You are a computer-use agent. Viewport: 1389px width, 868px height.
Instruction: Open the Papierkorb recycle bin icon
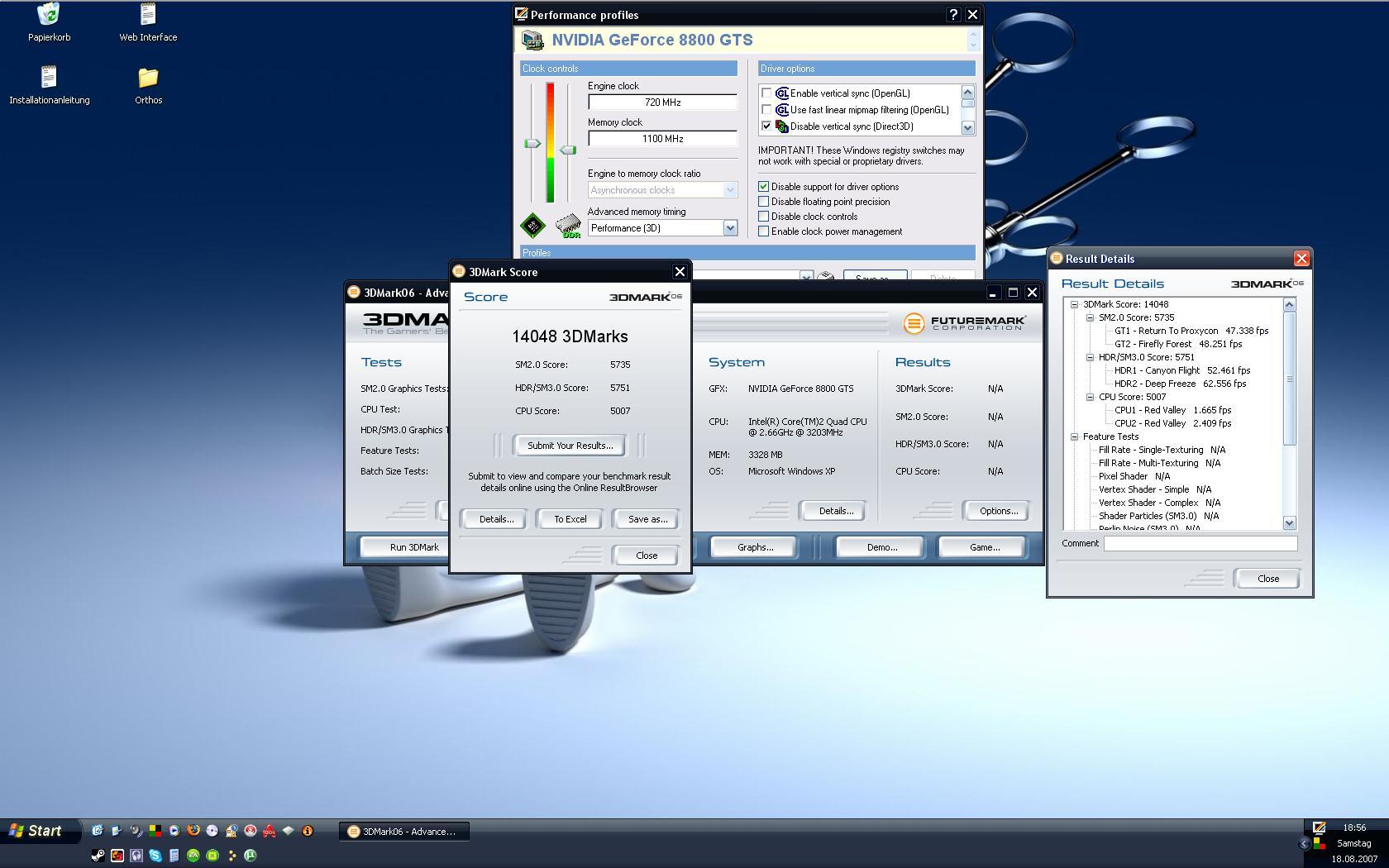(x=49, y=14)
